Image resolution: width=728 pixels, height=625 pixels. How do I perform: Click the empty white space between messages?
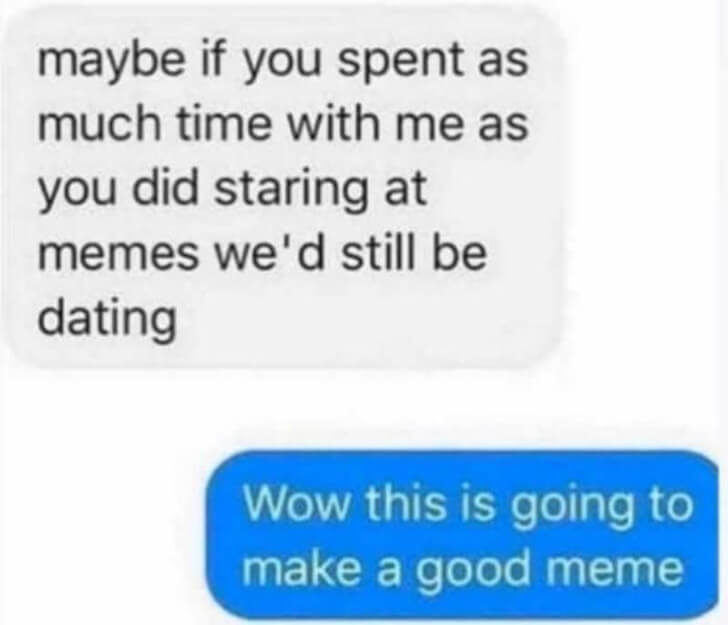pyautogui.click(x=362, y=409)
